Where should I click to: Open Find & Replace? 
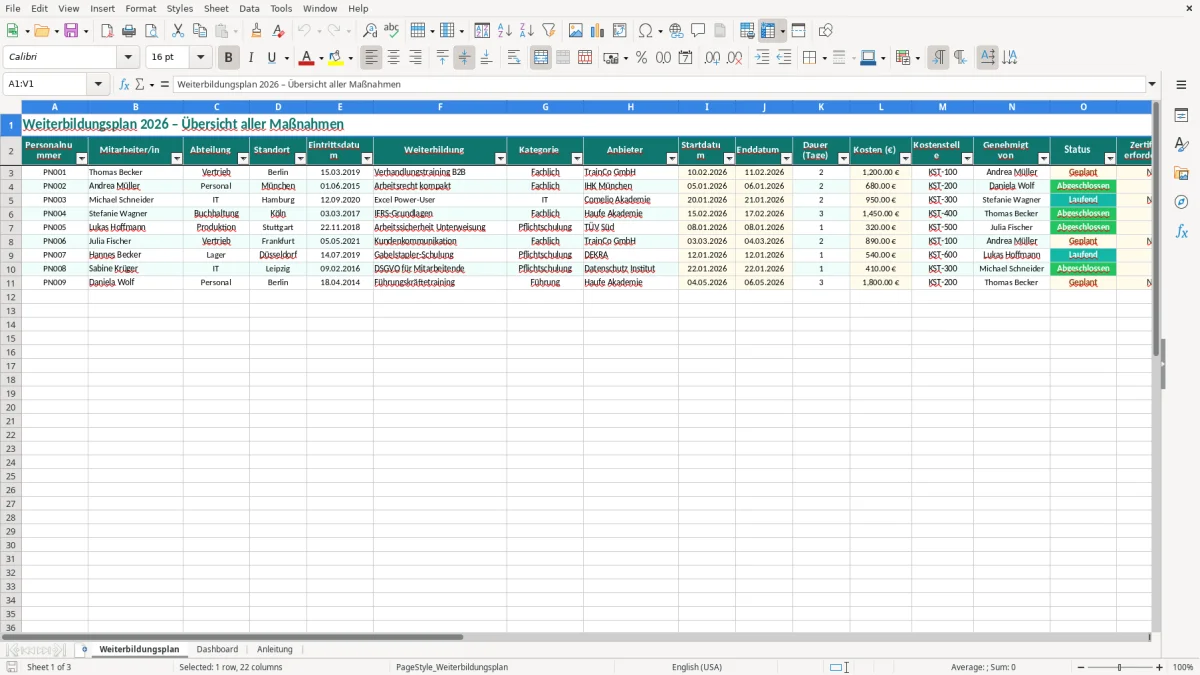tap(370, 31)
